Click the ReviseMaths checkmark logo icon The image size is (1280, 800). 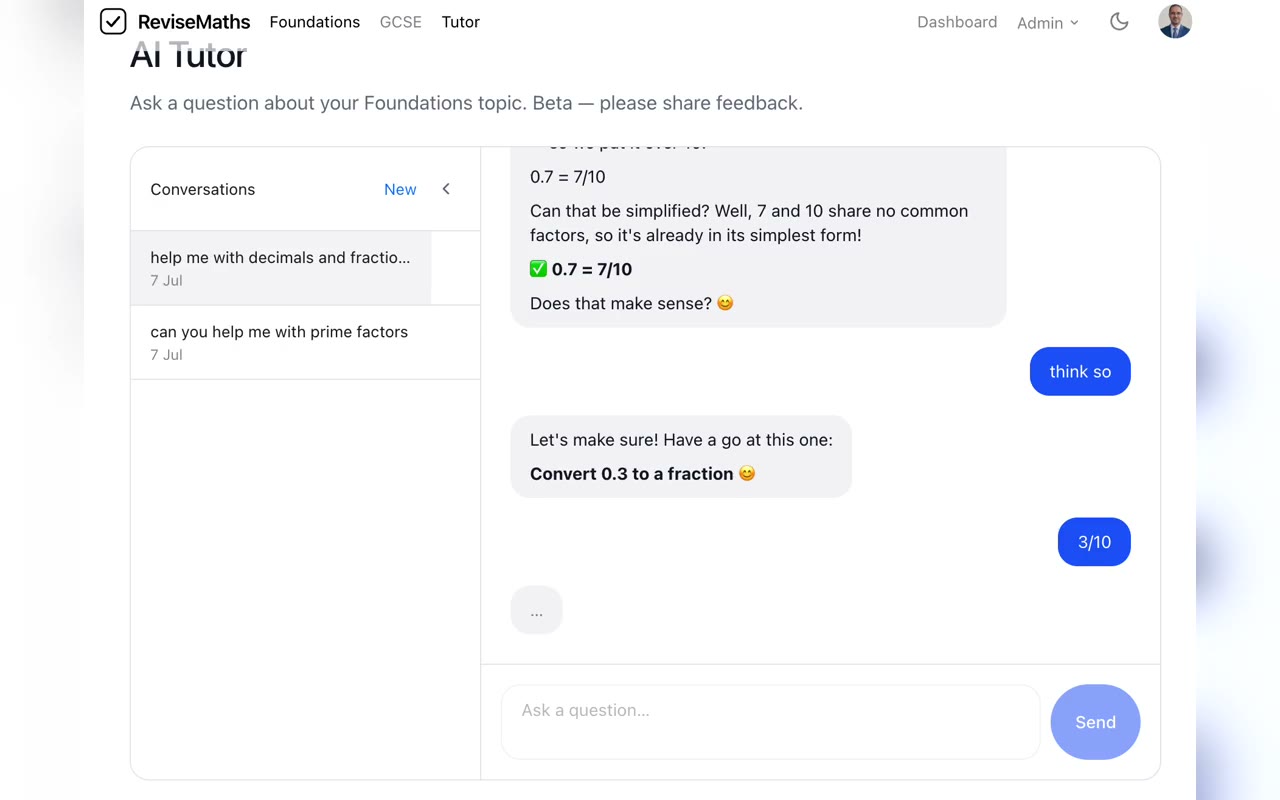[x=113, y=21]
